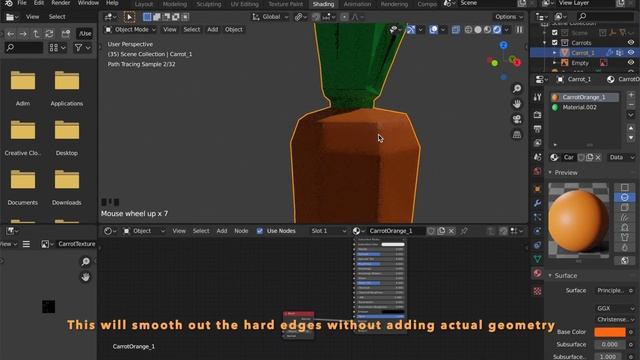Open the Object properties tab (orange square)
This screenshot has height=360, width=640.
click(538, 189)
